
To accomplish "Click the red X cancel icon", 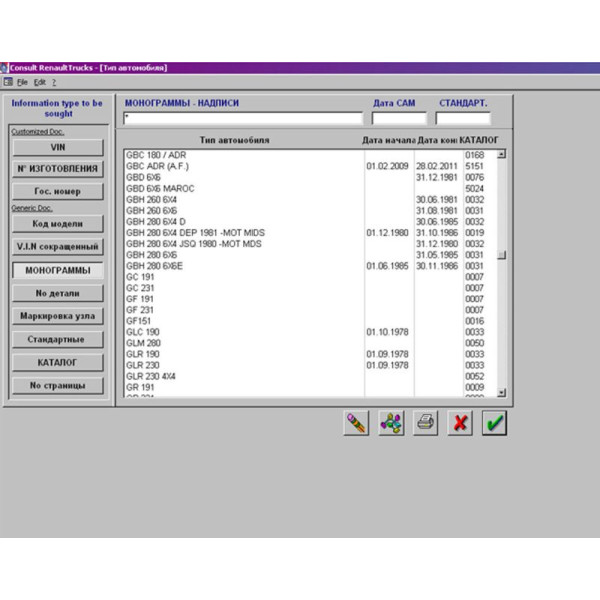I will [460, 423].
